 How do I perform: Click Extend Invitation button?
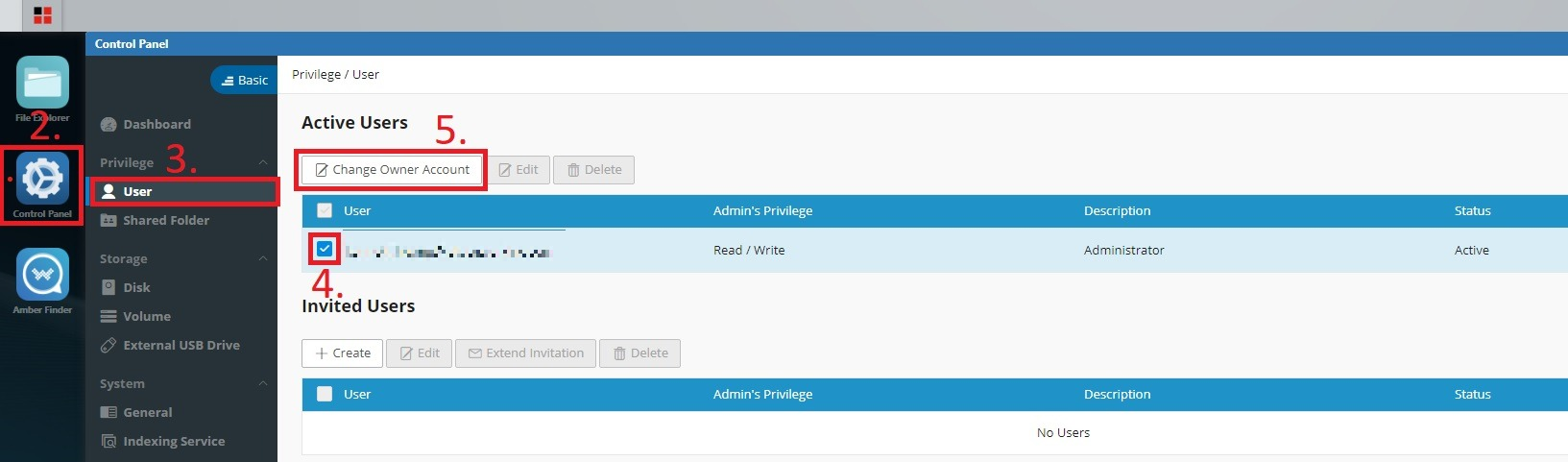tap(526, 353)
